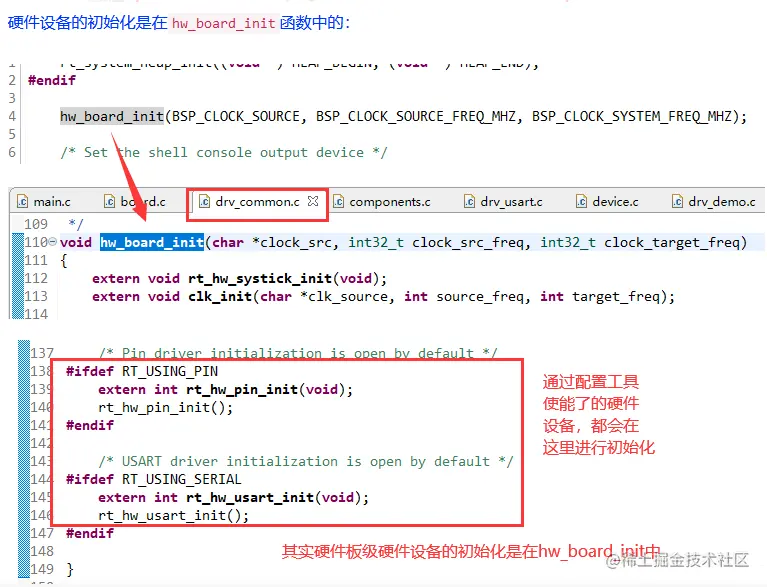Switch to the main.c editor tab

click(x=44, y=202)
